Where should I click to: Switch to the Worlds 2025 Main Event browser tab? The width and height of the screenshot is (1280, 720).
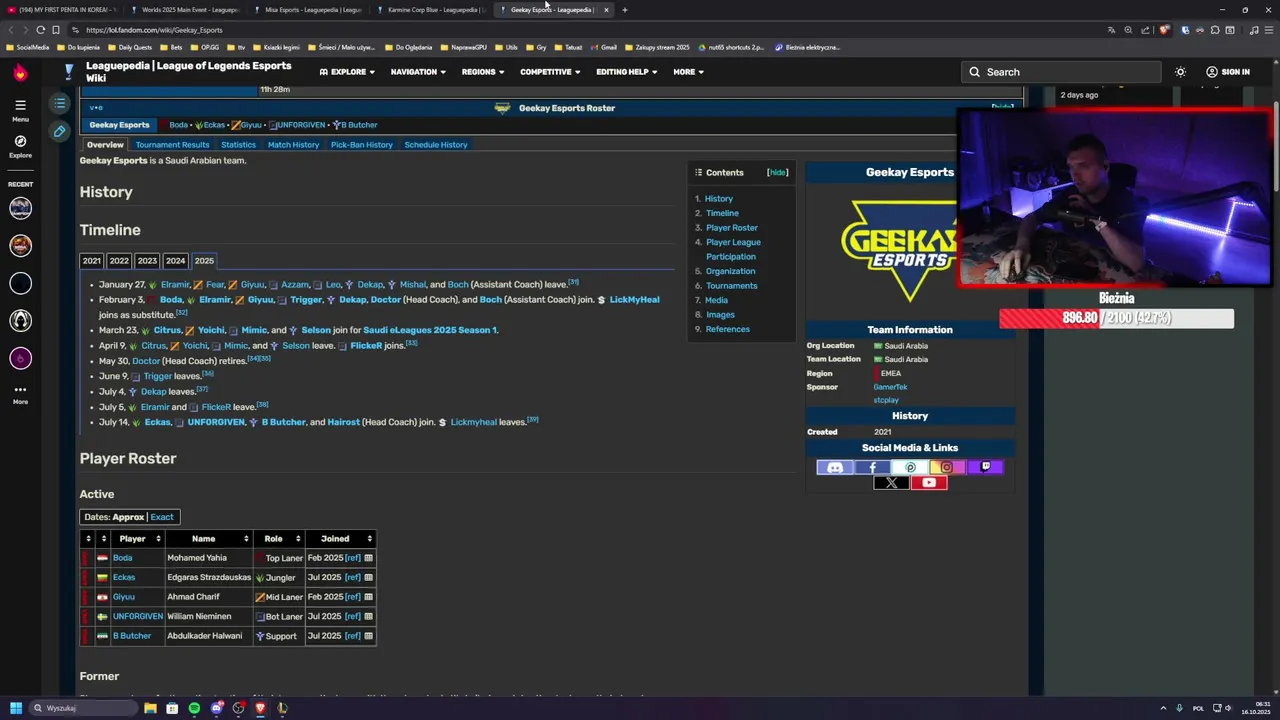pos(186,10)
